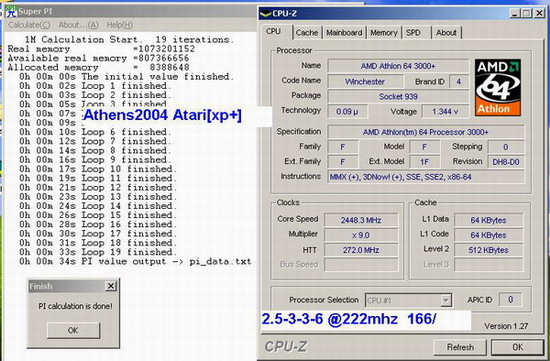Click the HTT value 272.0 MHz
Image resolution: width=550 pixels, height=361 pixels.
(361, 250)
